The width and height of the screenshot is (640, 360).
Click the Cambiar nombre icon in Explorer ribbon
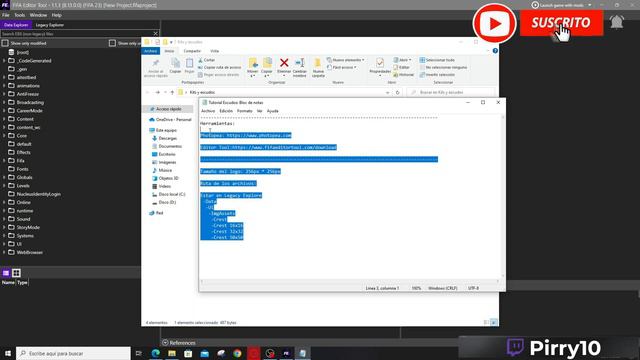(300, 63)
